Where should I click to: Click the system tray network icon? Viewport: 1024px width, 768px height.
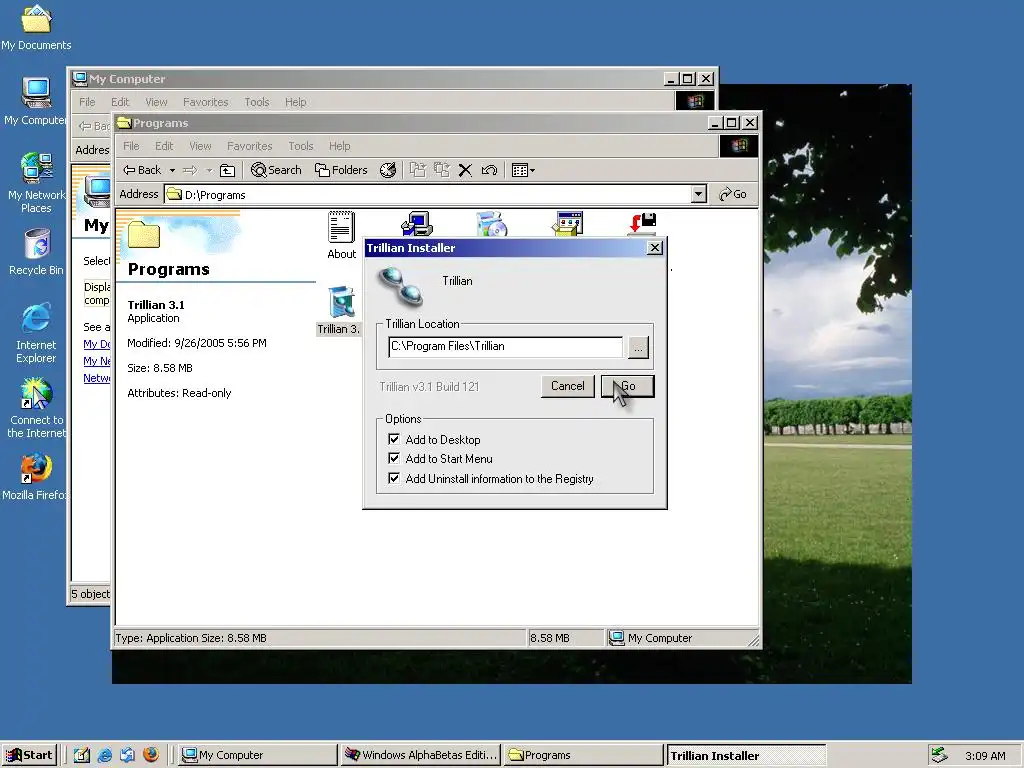(x=939, y=755)
